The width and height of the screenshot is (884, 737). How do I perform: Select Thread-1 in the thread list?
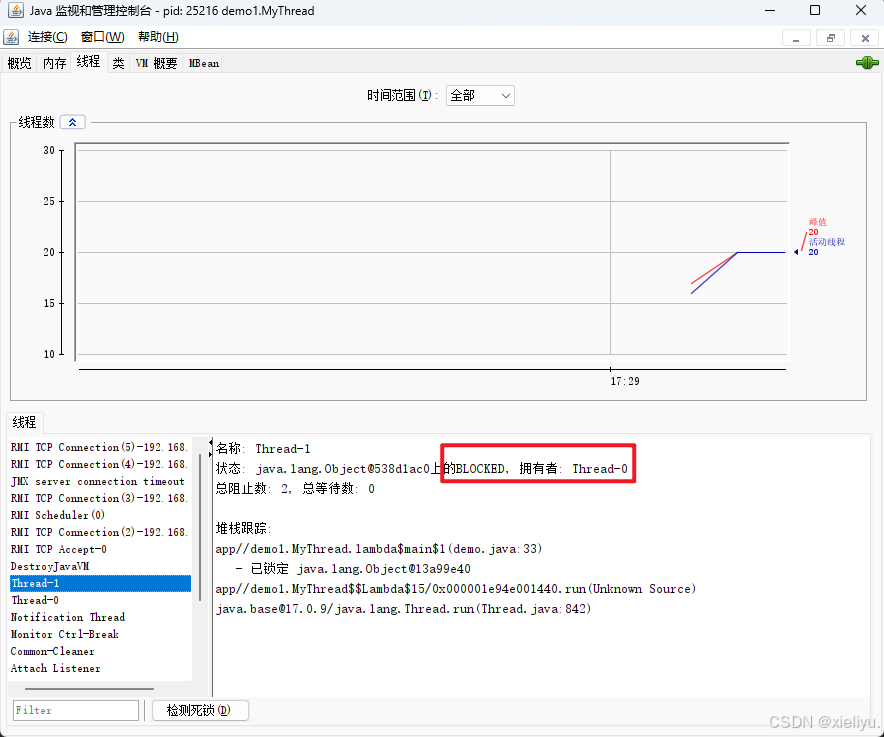(x=100, y=583)
